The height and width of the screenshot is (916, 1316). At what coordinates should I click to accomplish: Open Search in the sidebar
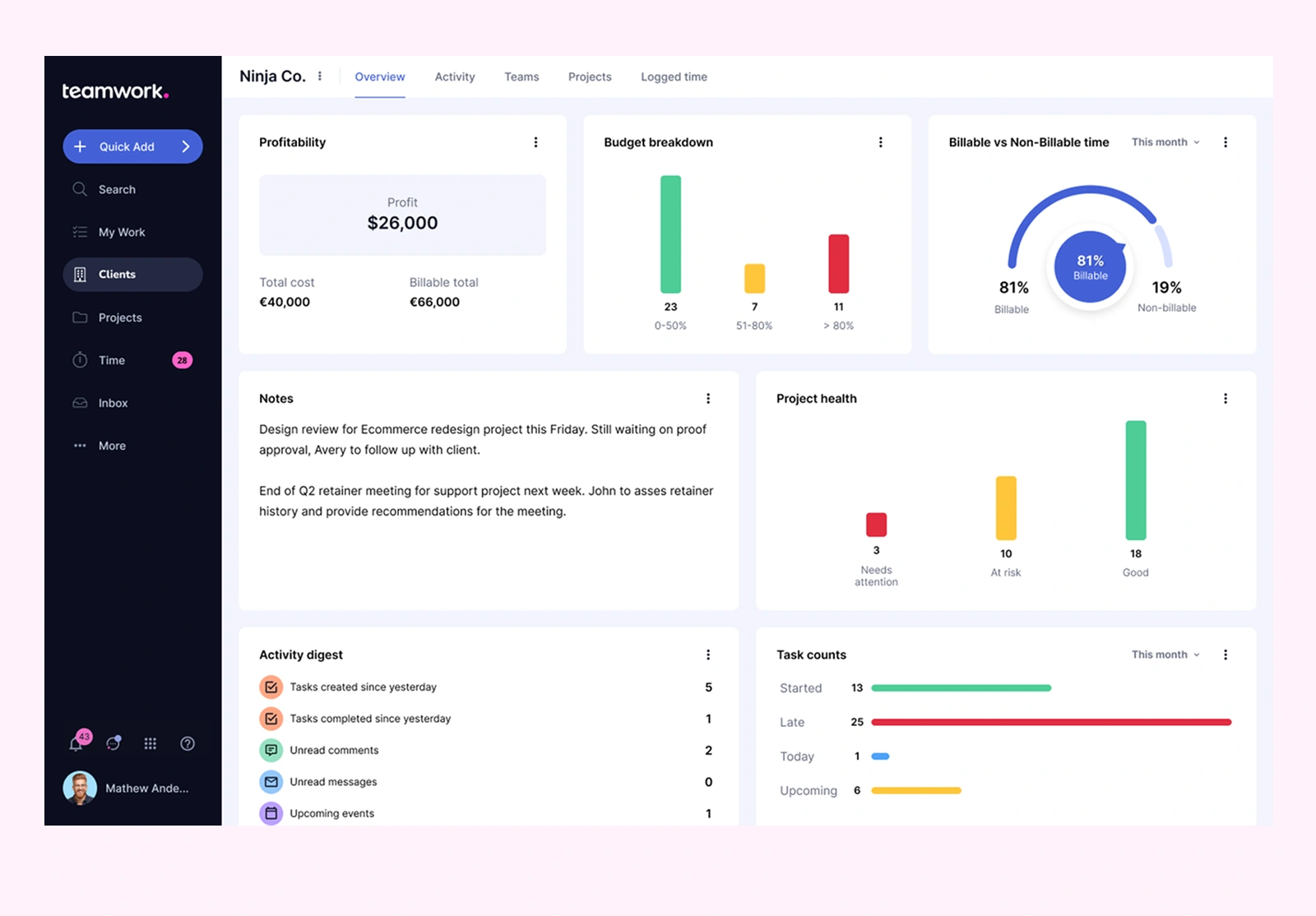(x=116, y=190)
